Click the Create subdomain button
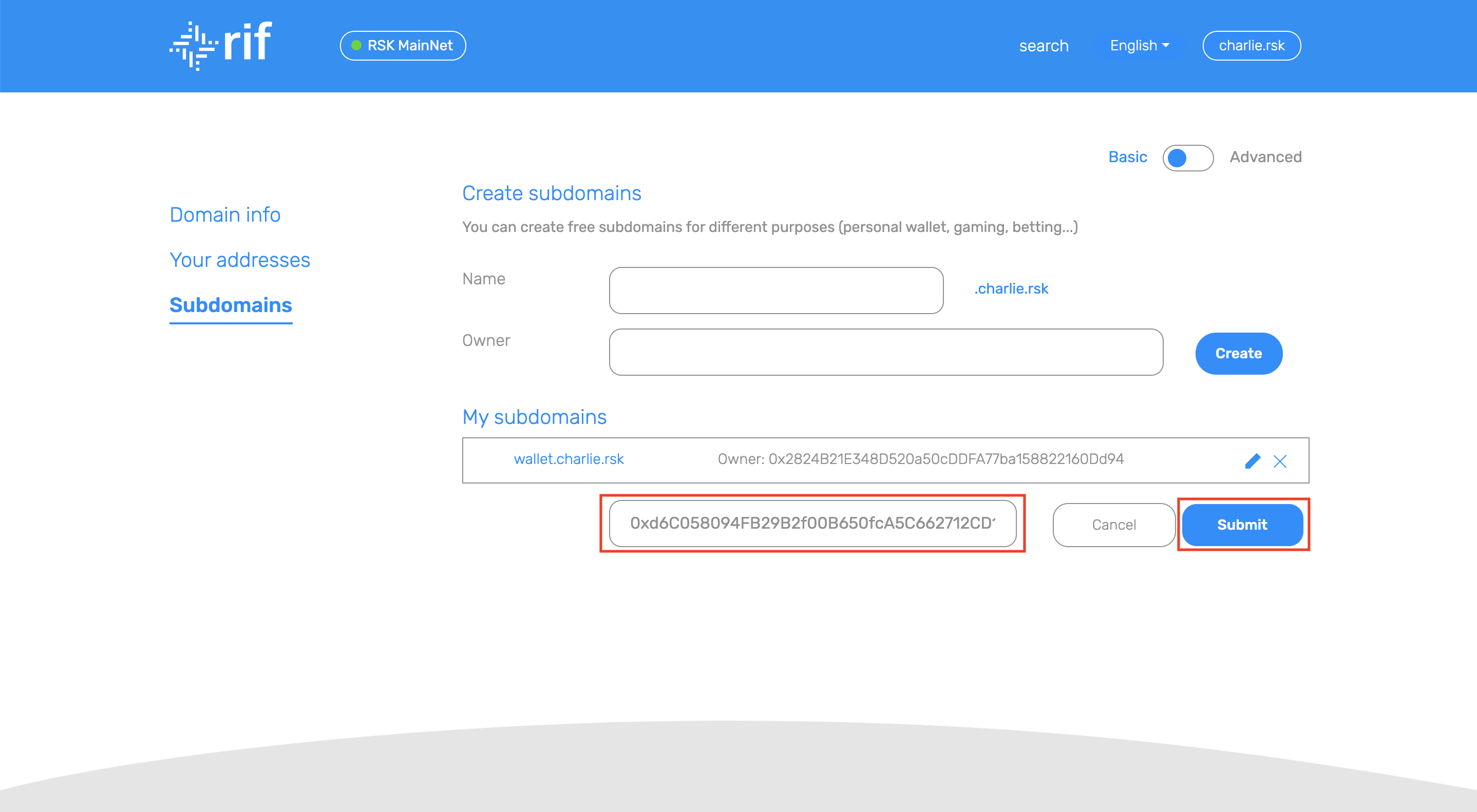 [x=1238, y=352]
